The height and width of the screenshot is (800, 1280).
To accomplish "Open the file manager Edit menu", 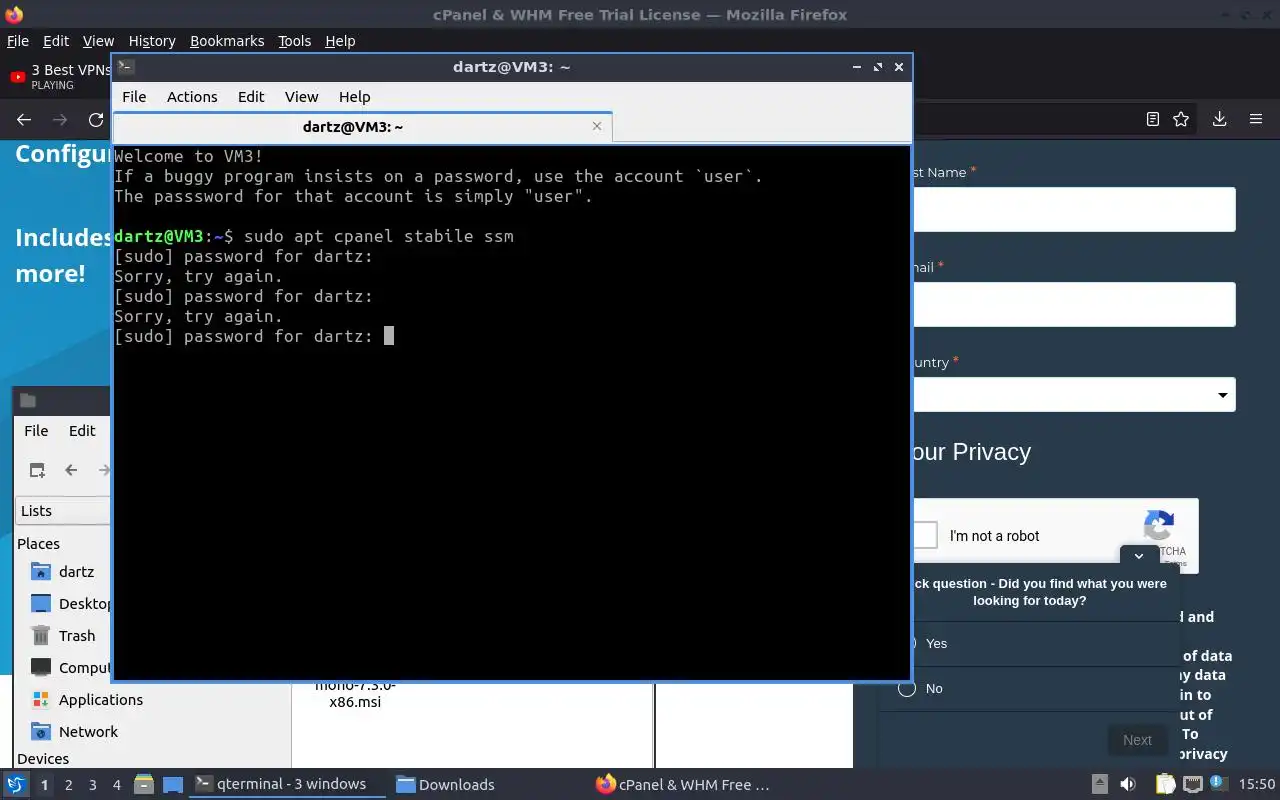I will click(82, 430).
